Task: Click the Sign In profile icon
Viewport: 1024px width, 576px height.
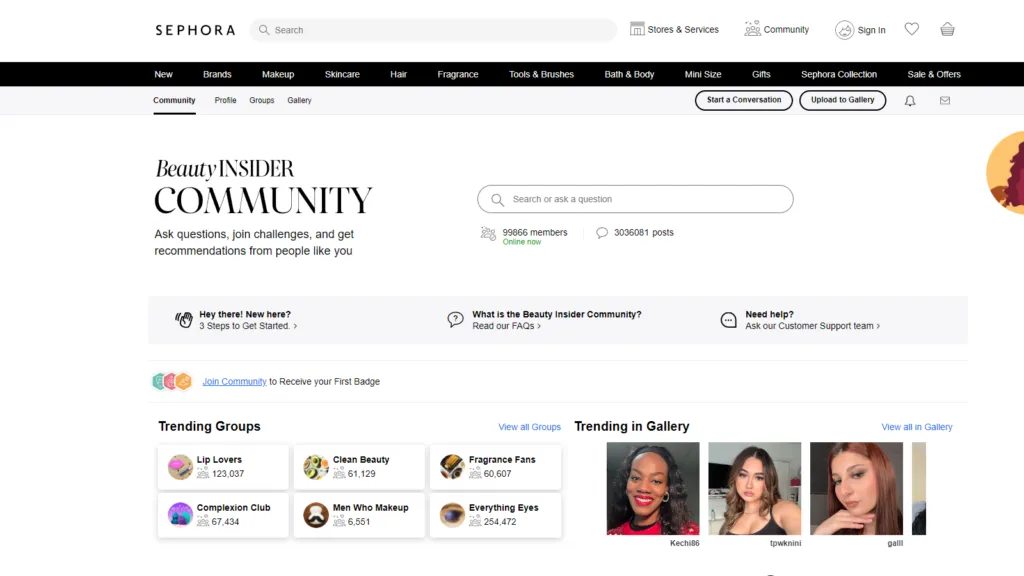Action: [845, 30]
